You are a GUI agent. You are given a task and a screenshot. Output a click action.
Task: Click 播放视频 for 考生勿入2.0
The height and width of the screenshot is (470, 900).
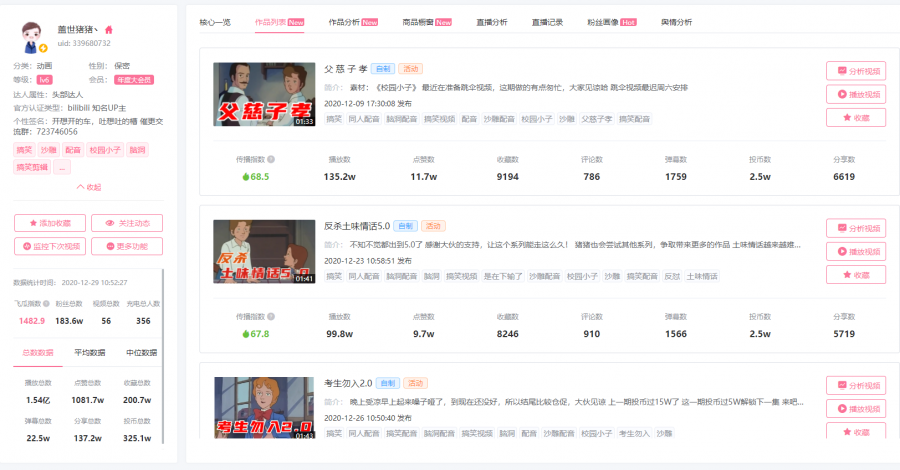[x=856, y=409]
